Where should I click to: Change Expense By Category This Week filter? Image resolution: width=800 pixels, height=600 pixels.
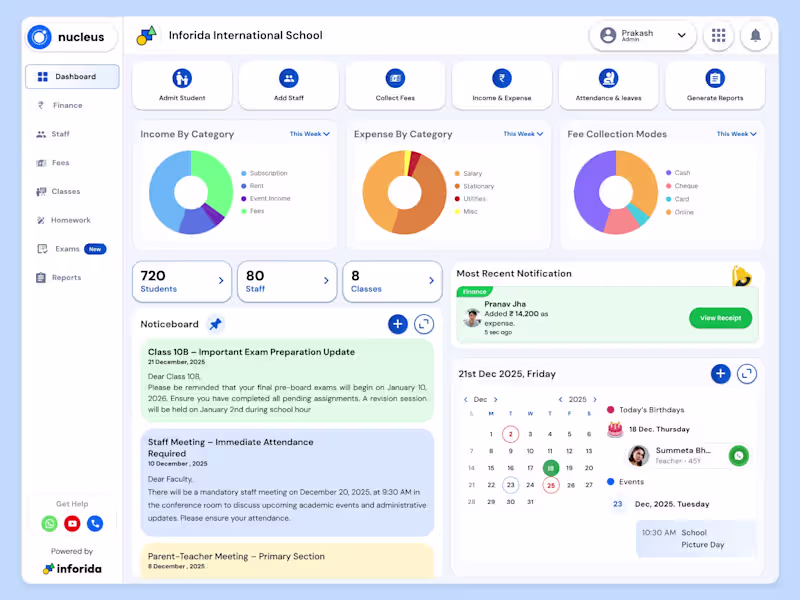pyautogui.click(x=523, y=134)
